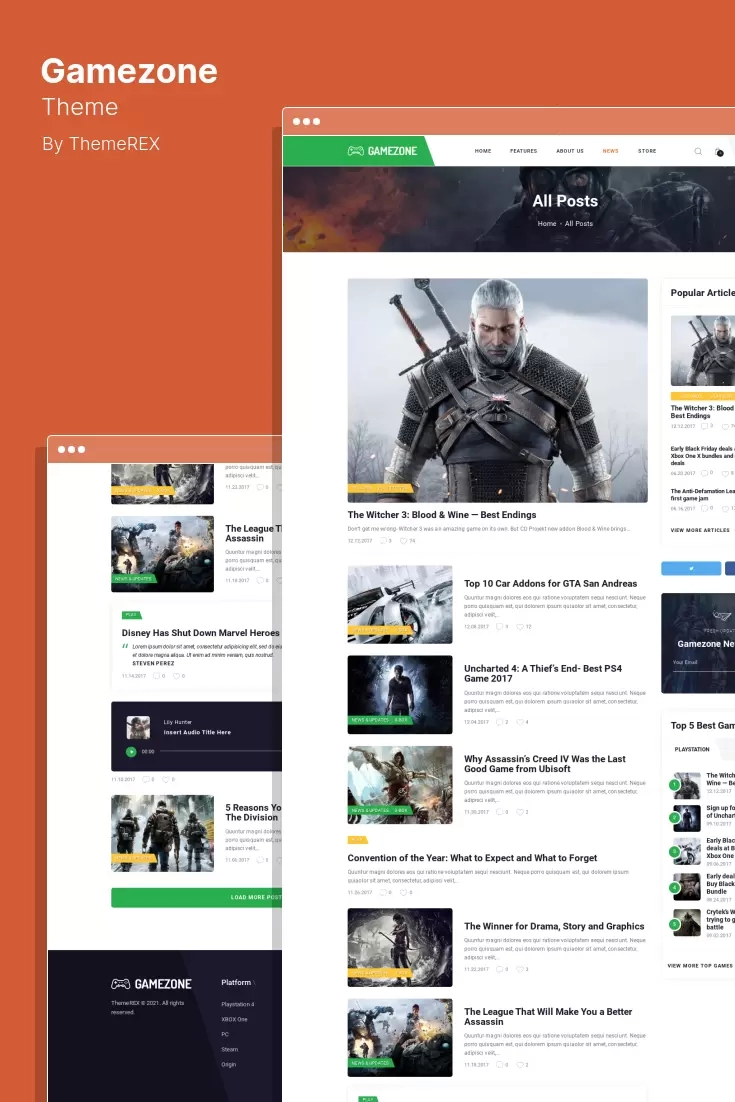This screenshot has height=1102, width=735.
Task: Click the Load More Posts button
Action: [196, 897]
